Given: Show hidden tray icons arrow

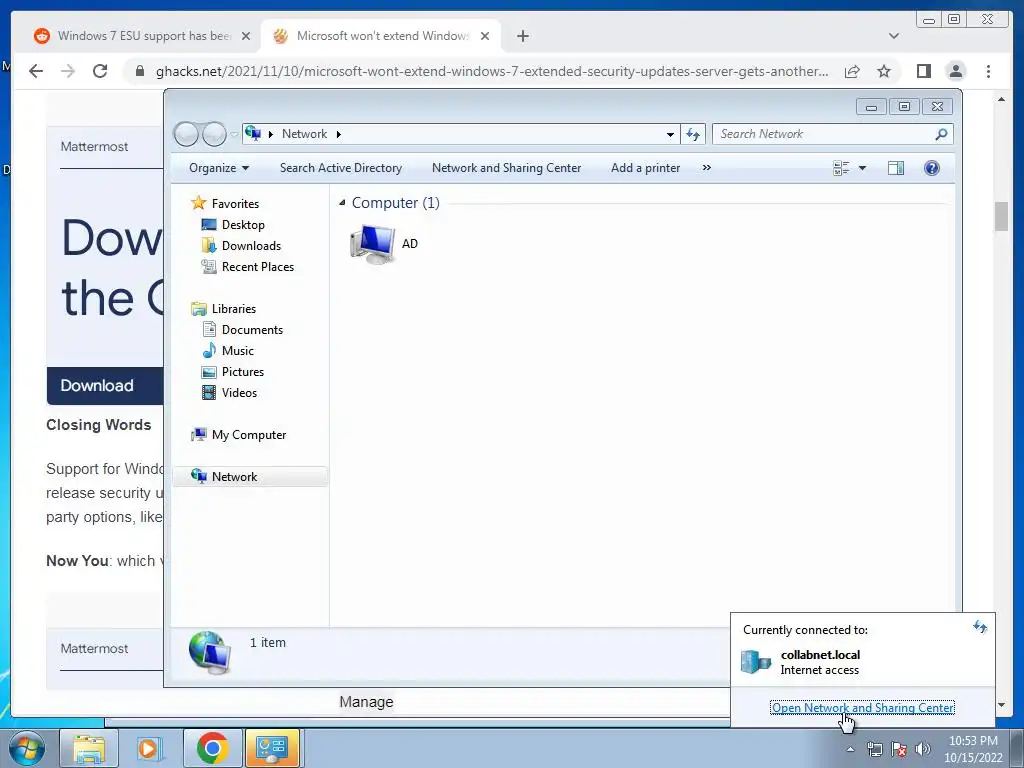Looking at the screenshot, I should pos(850,749).
